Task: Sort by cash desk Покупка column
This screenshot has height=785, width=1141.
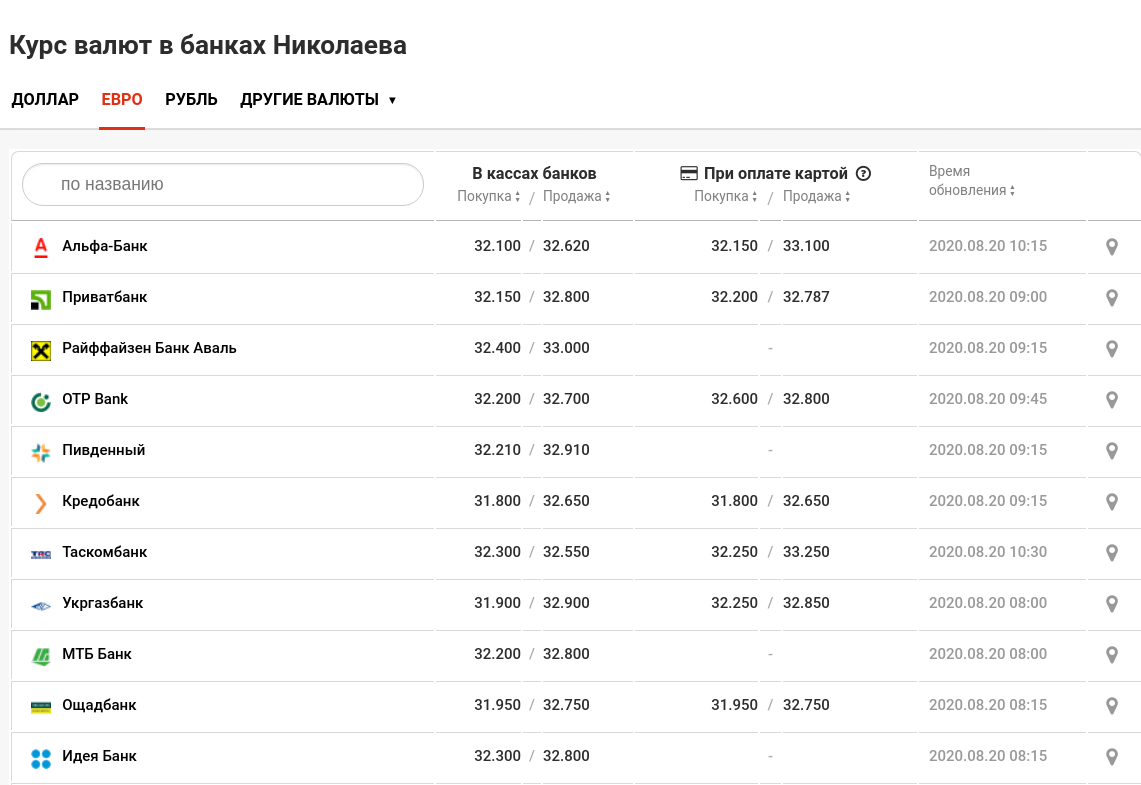Action: point(488,196)
